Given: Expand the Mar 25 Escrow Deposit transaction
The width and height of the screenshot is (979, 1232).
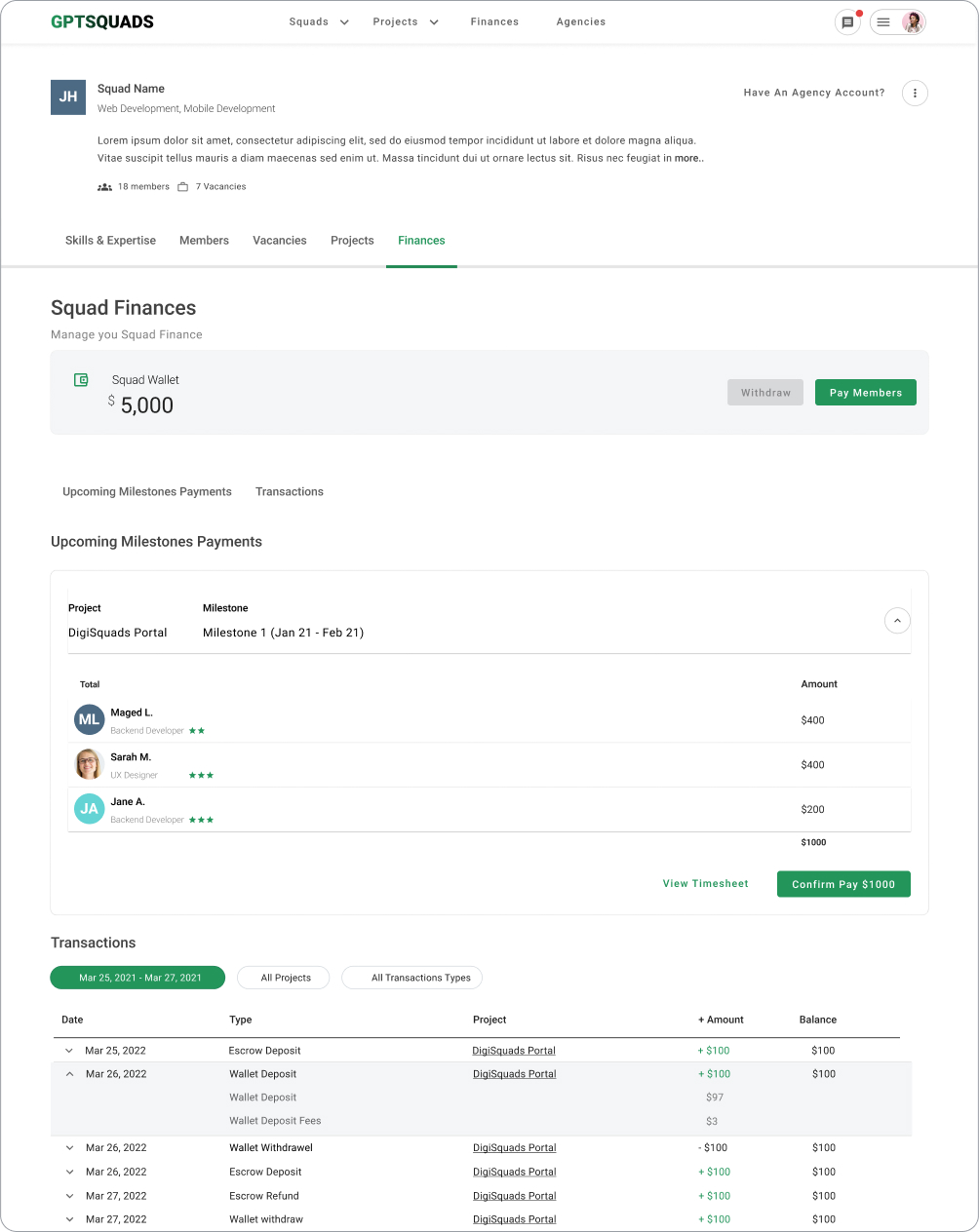Looking at the screenshot, I should click(68, 1051).
